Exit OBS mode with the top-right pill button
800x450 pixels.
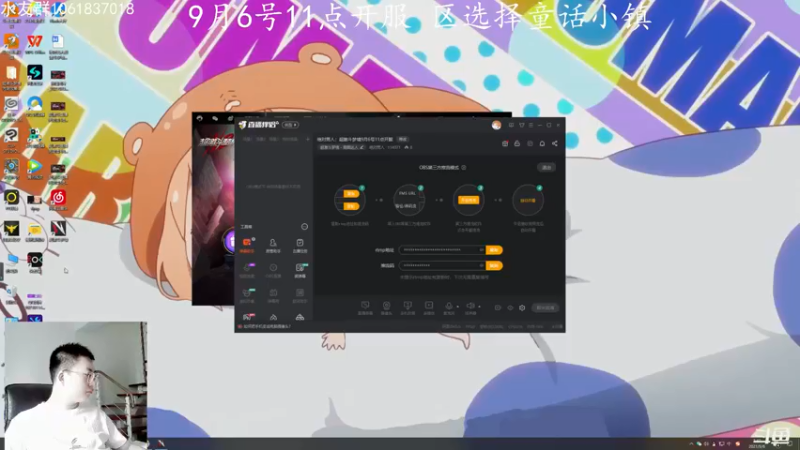coord(546,167)
